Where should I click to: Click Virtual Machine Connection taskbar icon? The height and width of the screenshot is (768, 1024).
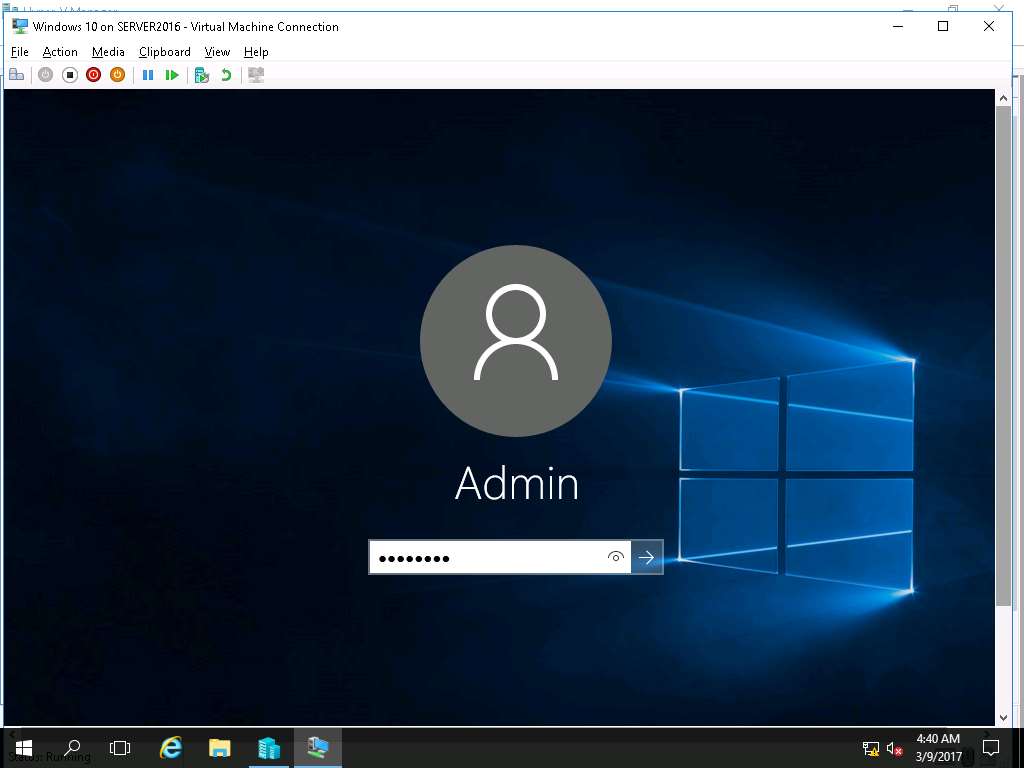[x=317, y=748]
